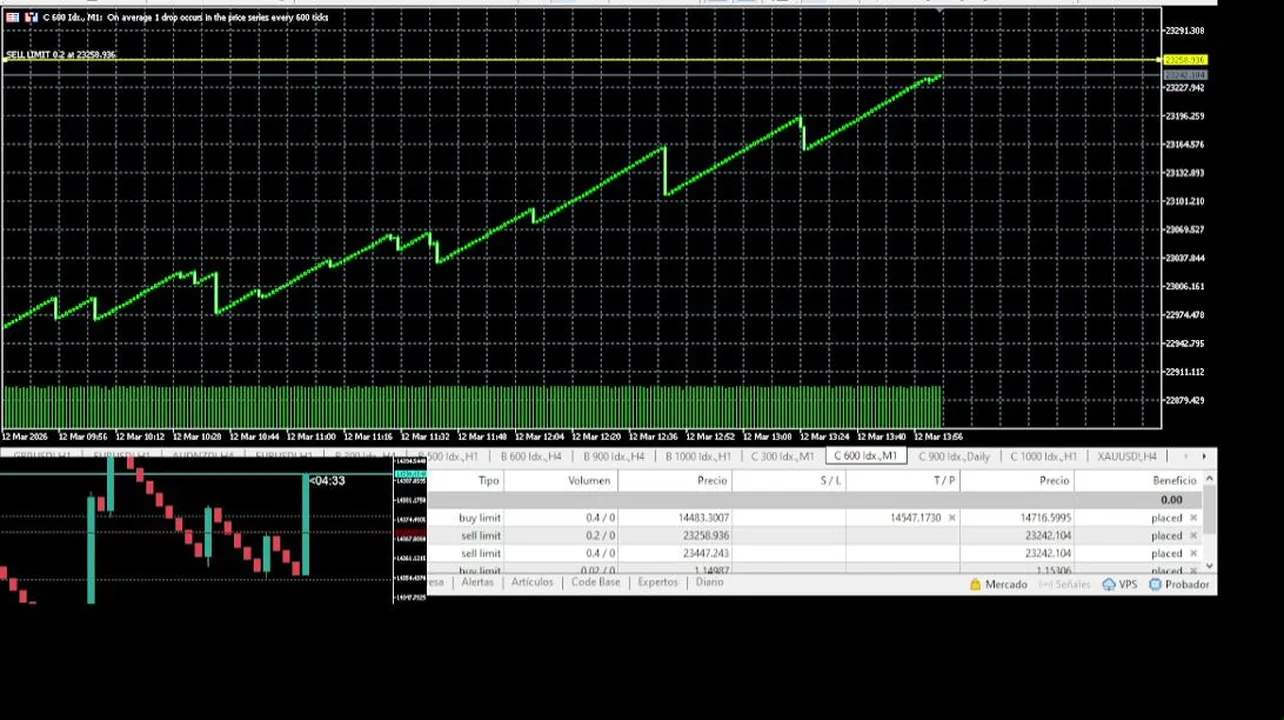Click the one-click trading icon on the chart
This screenshot has width=1284, height=720.
coord(12,17)
